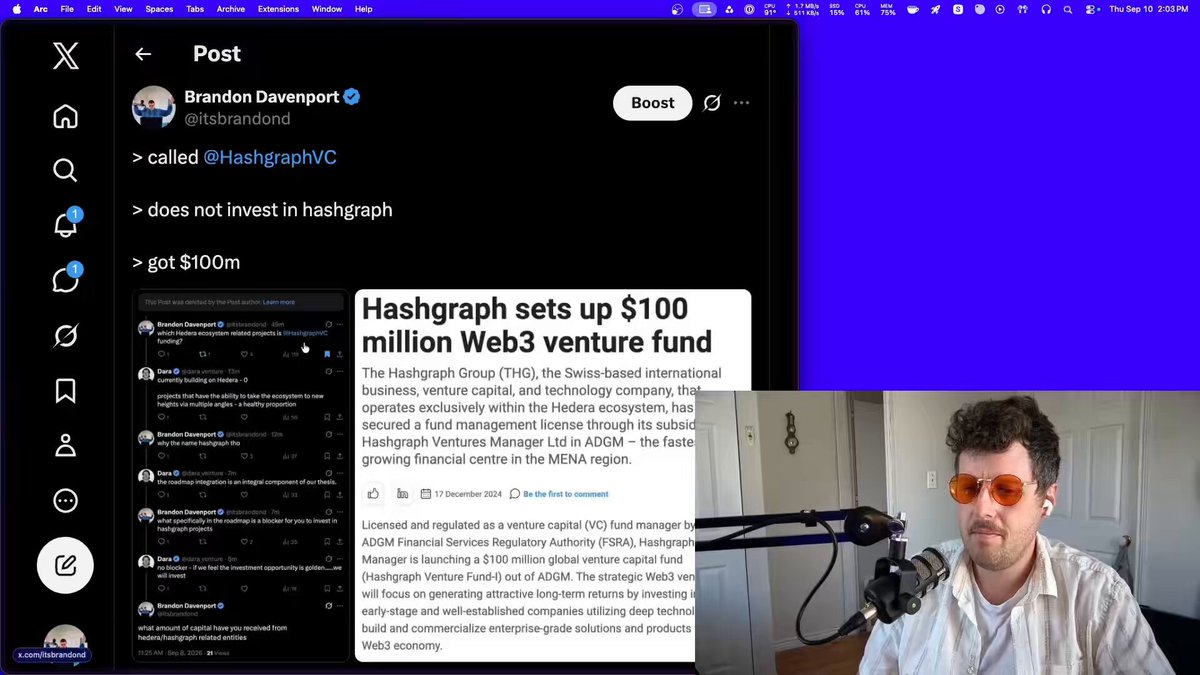Expand the More circle menu in sidebar
1200x675 pixels.
[65, 500]
